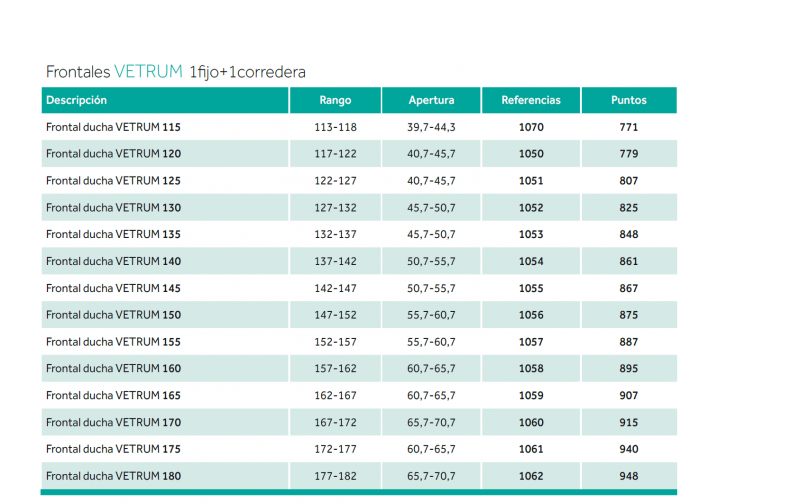The image size is (800, 503).
Task: Click the Apertura column header
Action: click(431, 100)
